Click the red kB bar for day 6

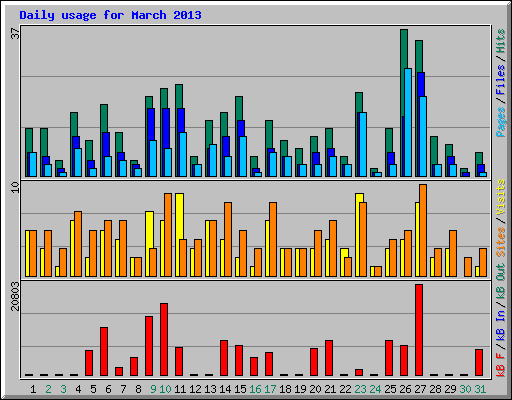104,352
